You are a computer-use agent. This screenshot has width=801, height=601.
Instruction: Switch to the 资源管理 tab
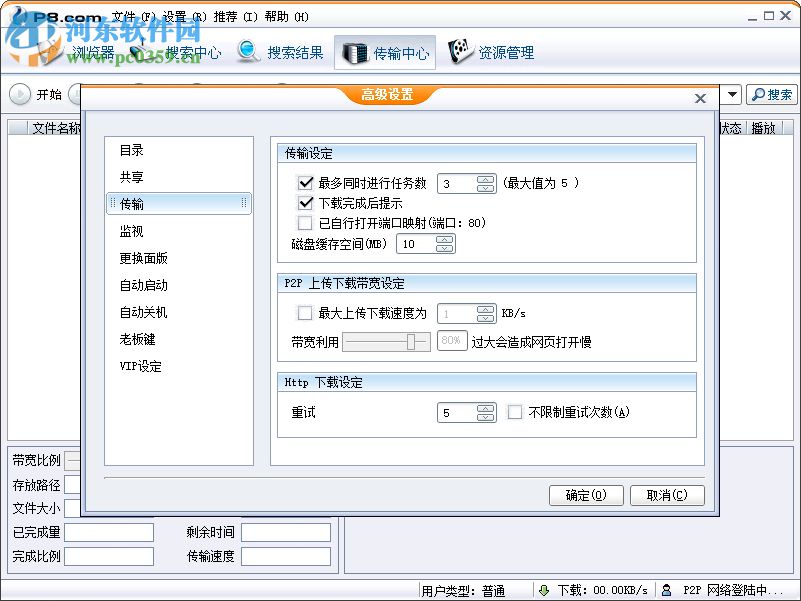coord(491,52)
